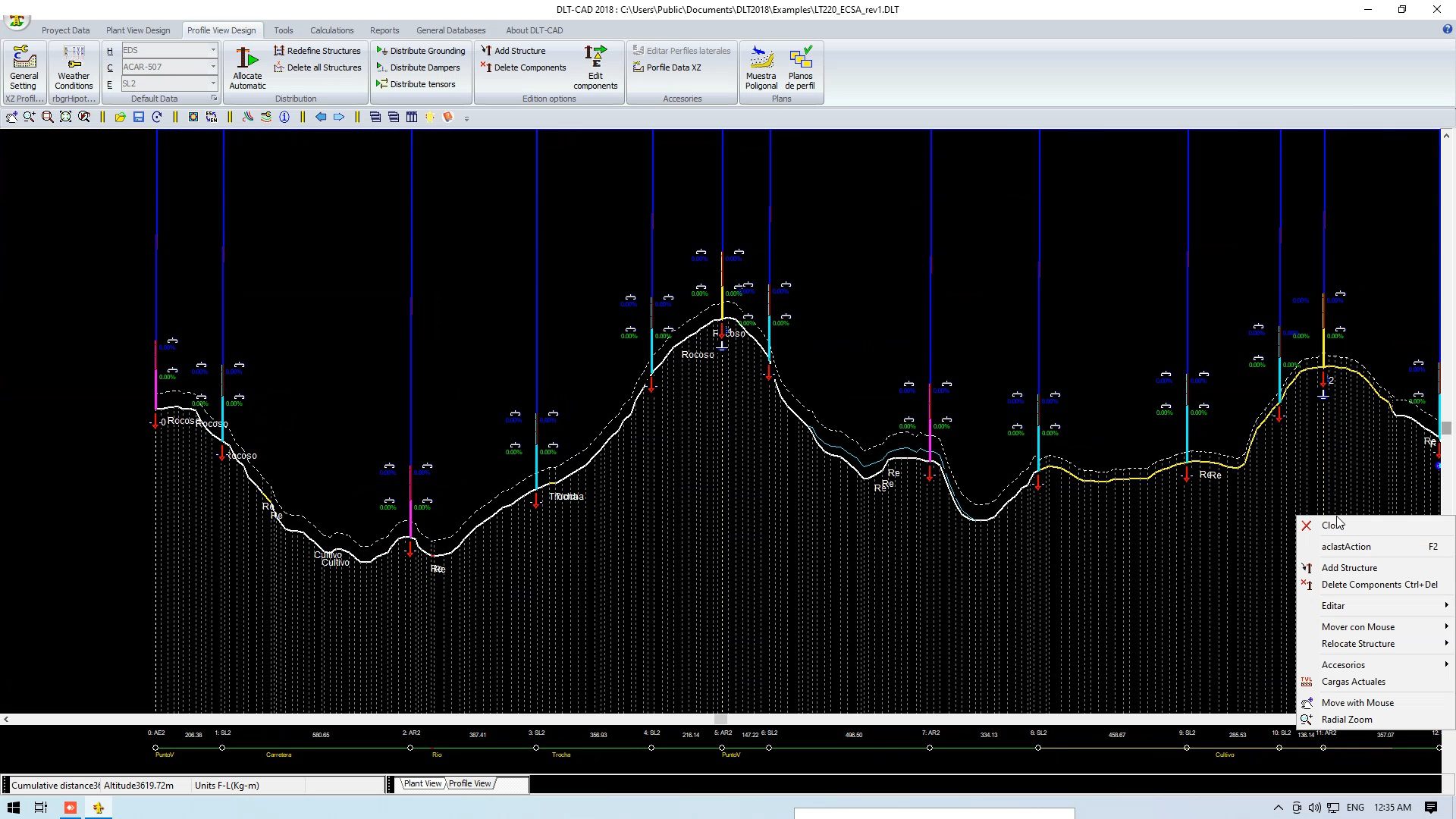Click the zoom extents toolbar icon

(x=66, y=117)
